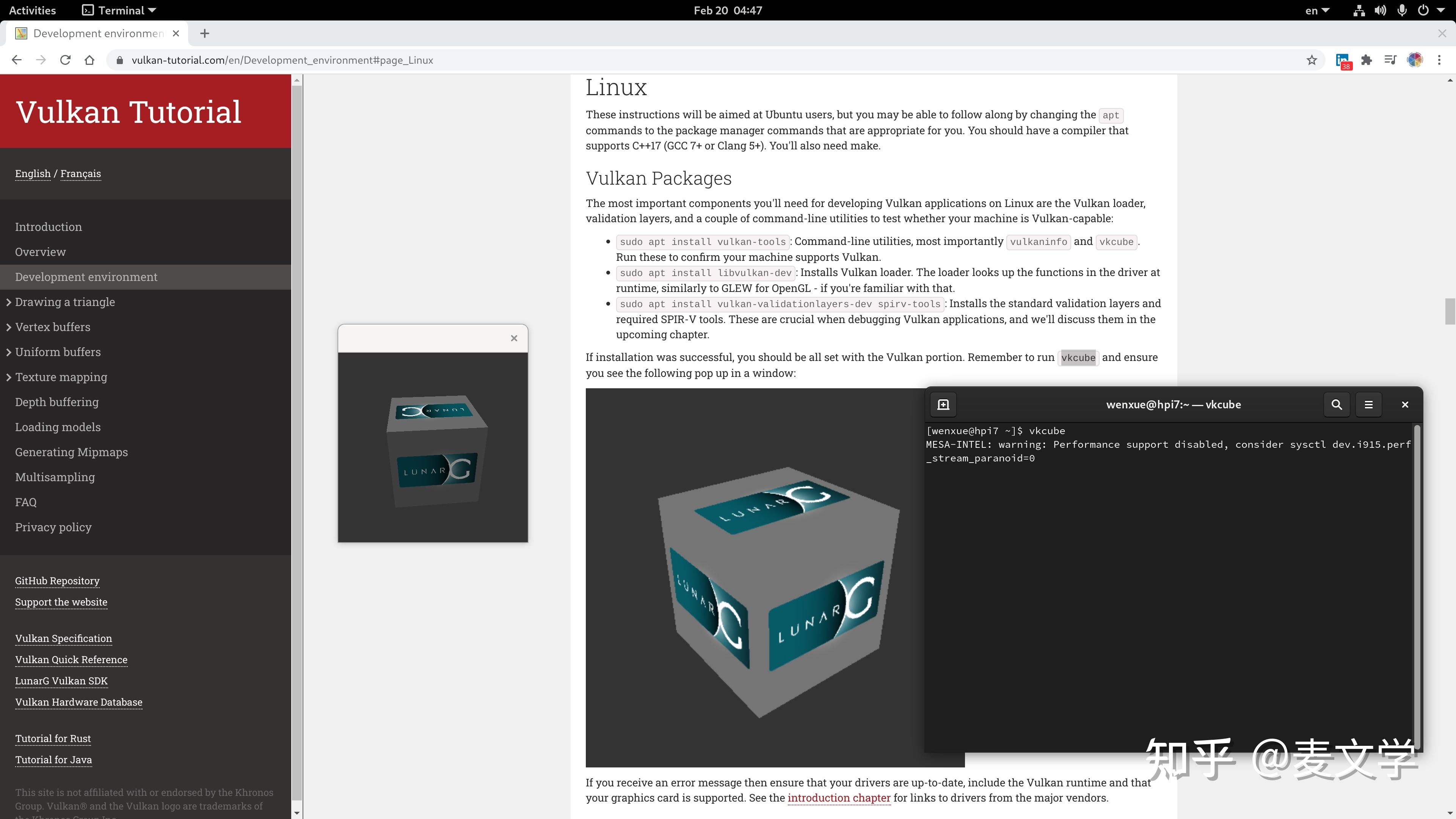Open the en input language dropdown
The image size is (1456, 819).
(1317, 10)
